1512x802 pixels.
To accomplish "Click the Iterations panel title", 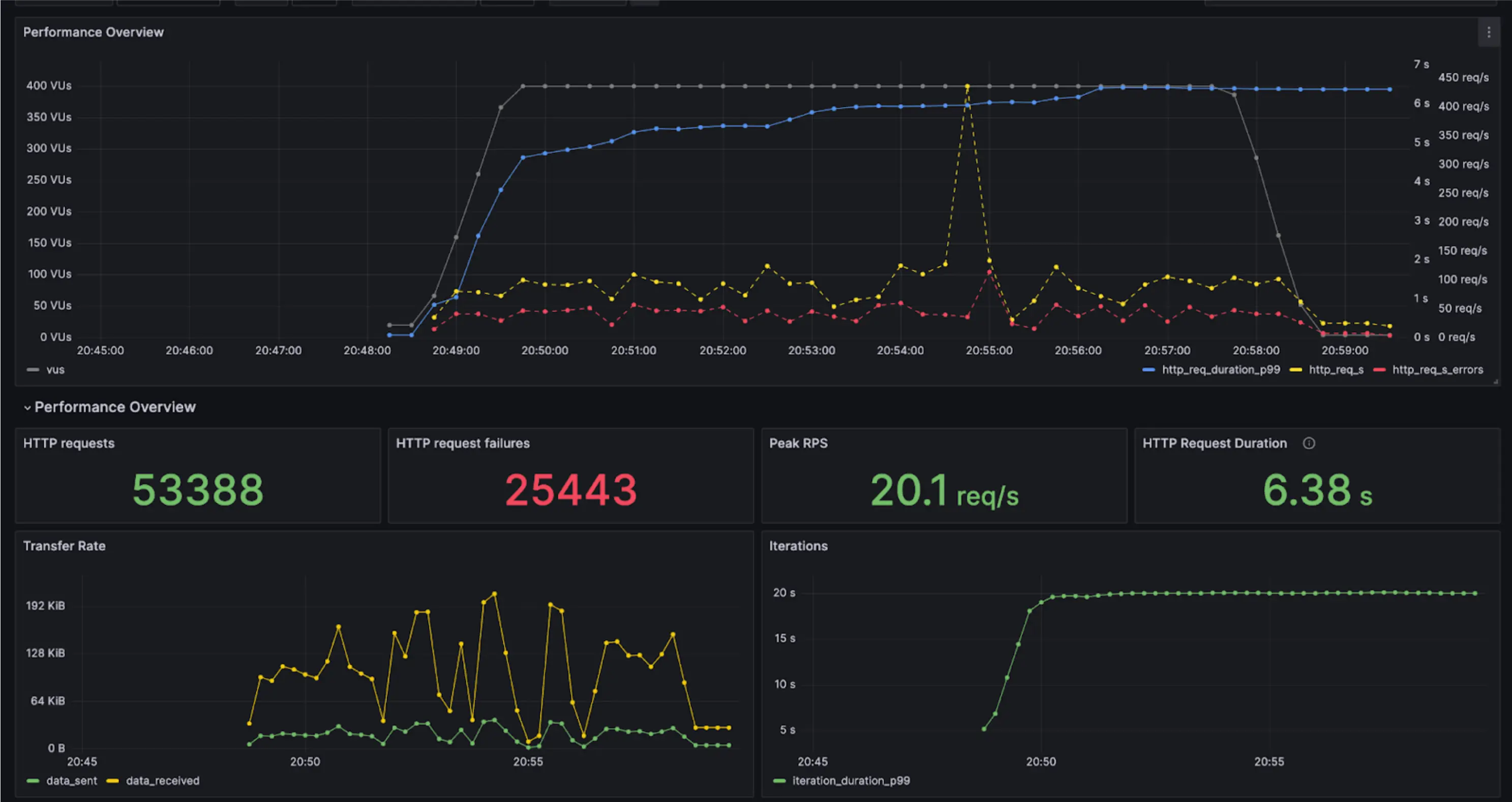I will (x=798, y=546).
